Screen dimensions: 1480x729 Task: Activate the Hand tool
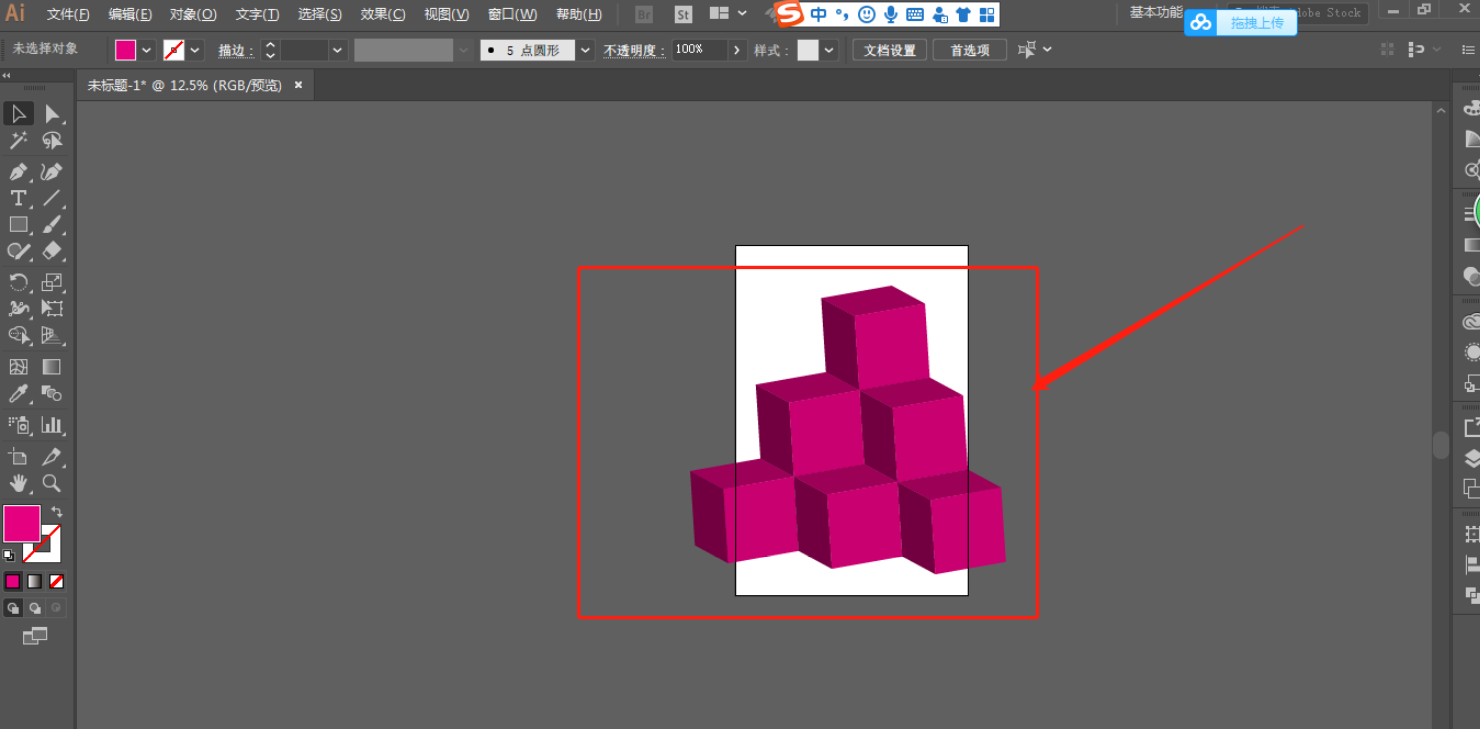(x=18, y=484)
